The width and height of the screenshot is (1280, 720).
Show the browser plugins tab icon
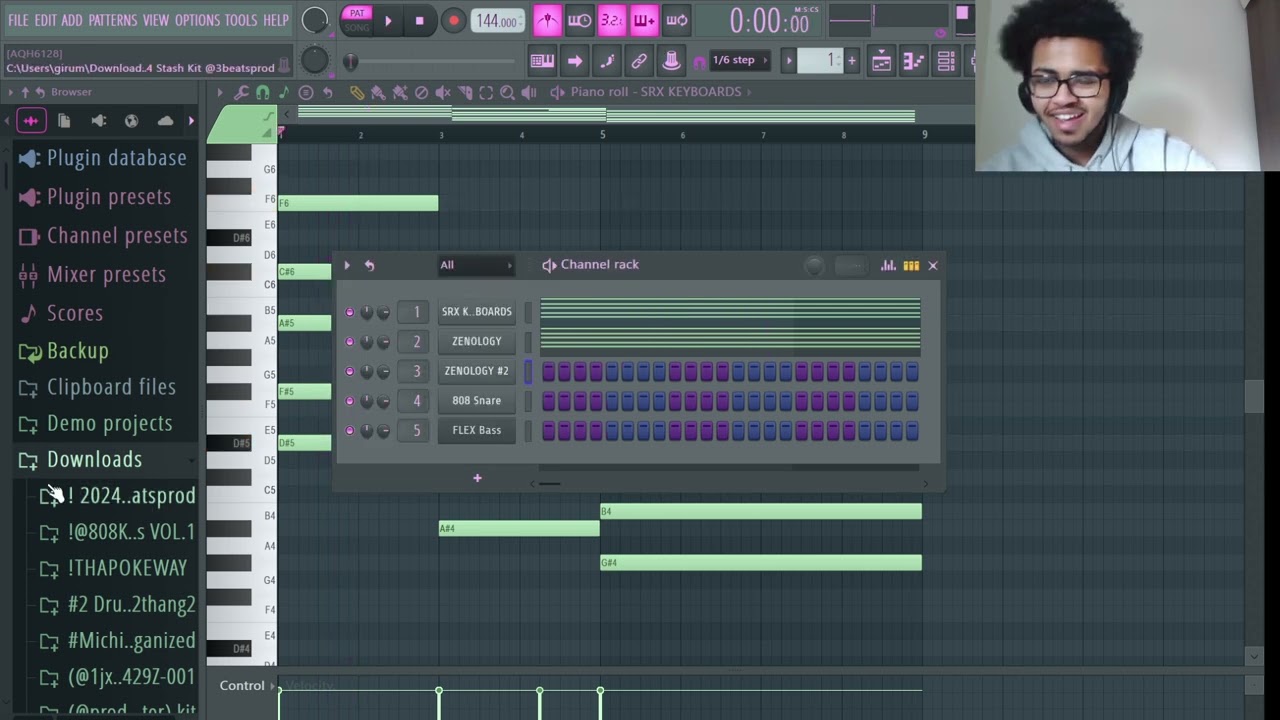(98, 121)
